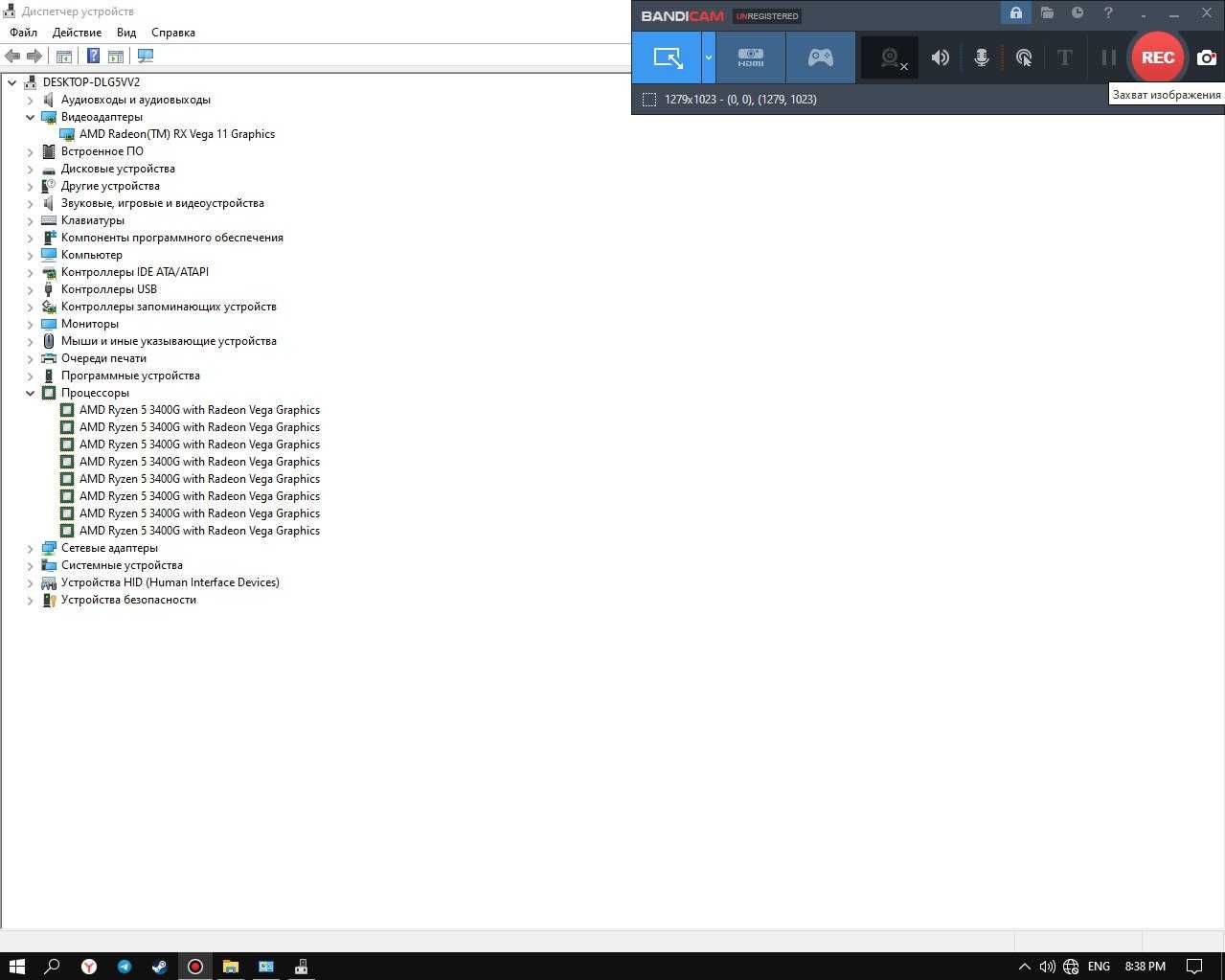Select the Мониторы tree item
The height and width of the screenshot is (980, 1225).
[x=90, y=324]
